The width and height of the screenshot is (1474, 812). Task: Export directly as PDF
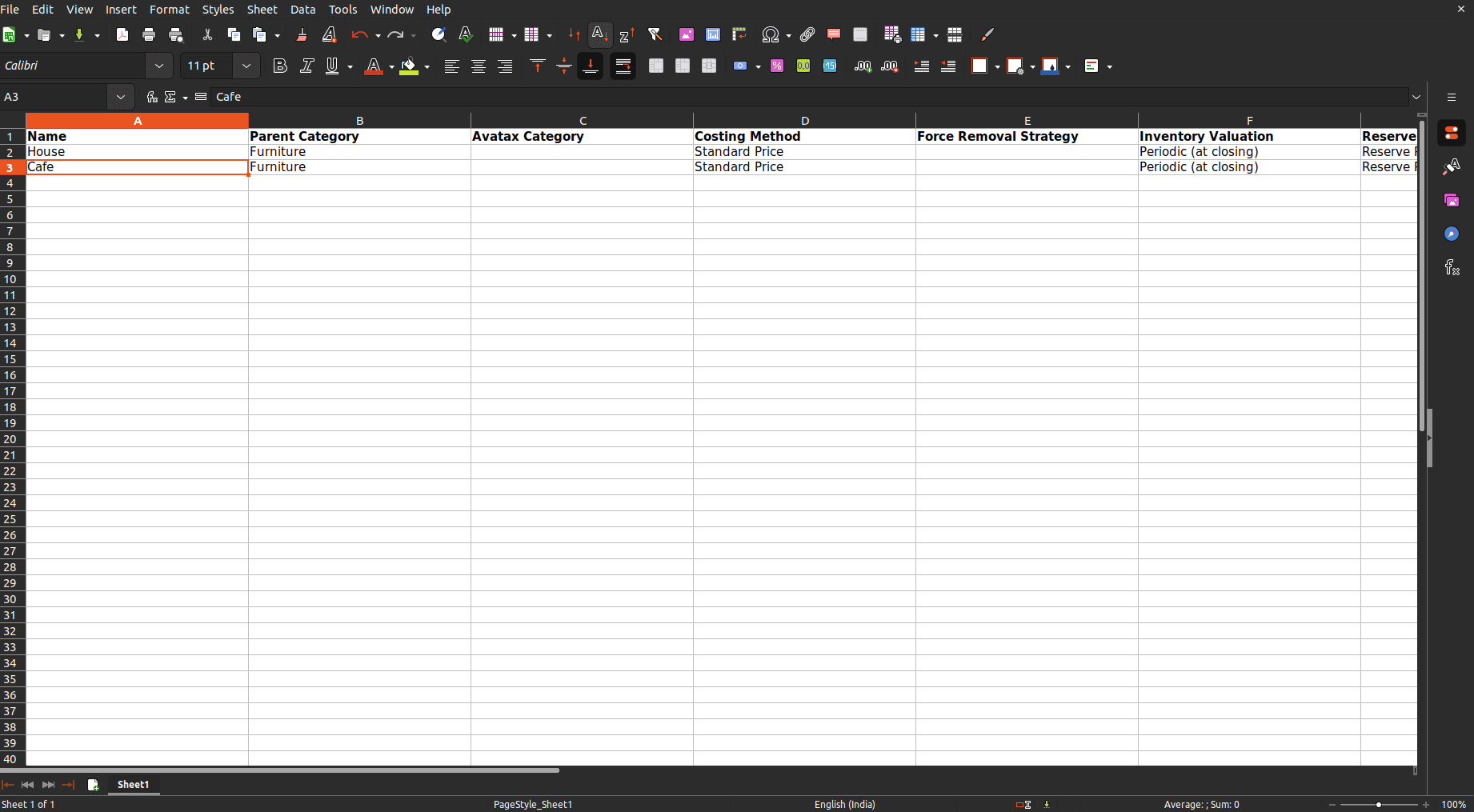coord(122,34)
